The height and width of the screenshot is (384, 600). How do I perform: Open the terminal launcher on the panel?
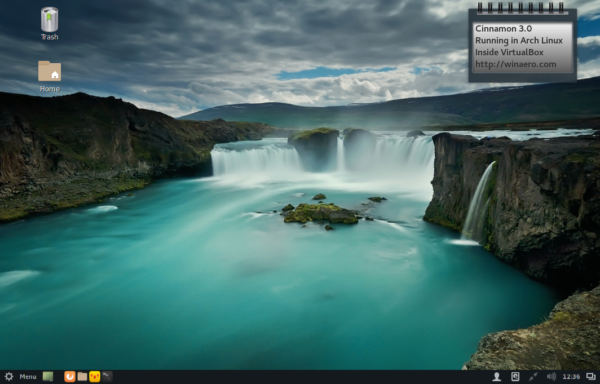tap(107, 377)
